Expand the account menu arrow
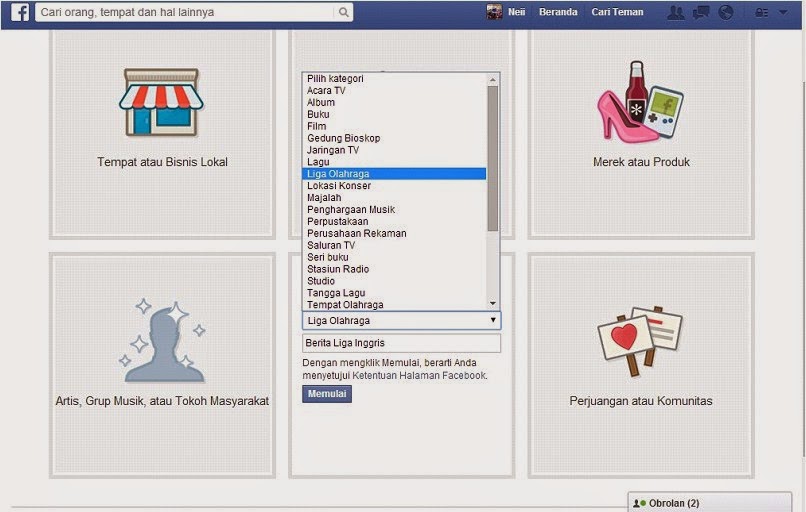 click(x=783, y=12)
